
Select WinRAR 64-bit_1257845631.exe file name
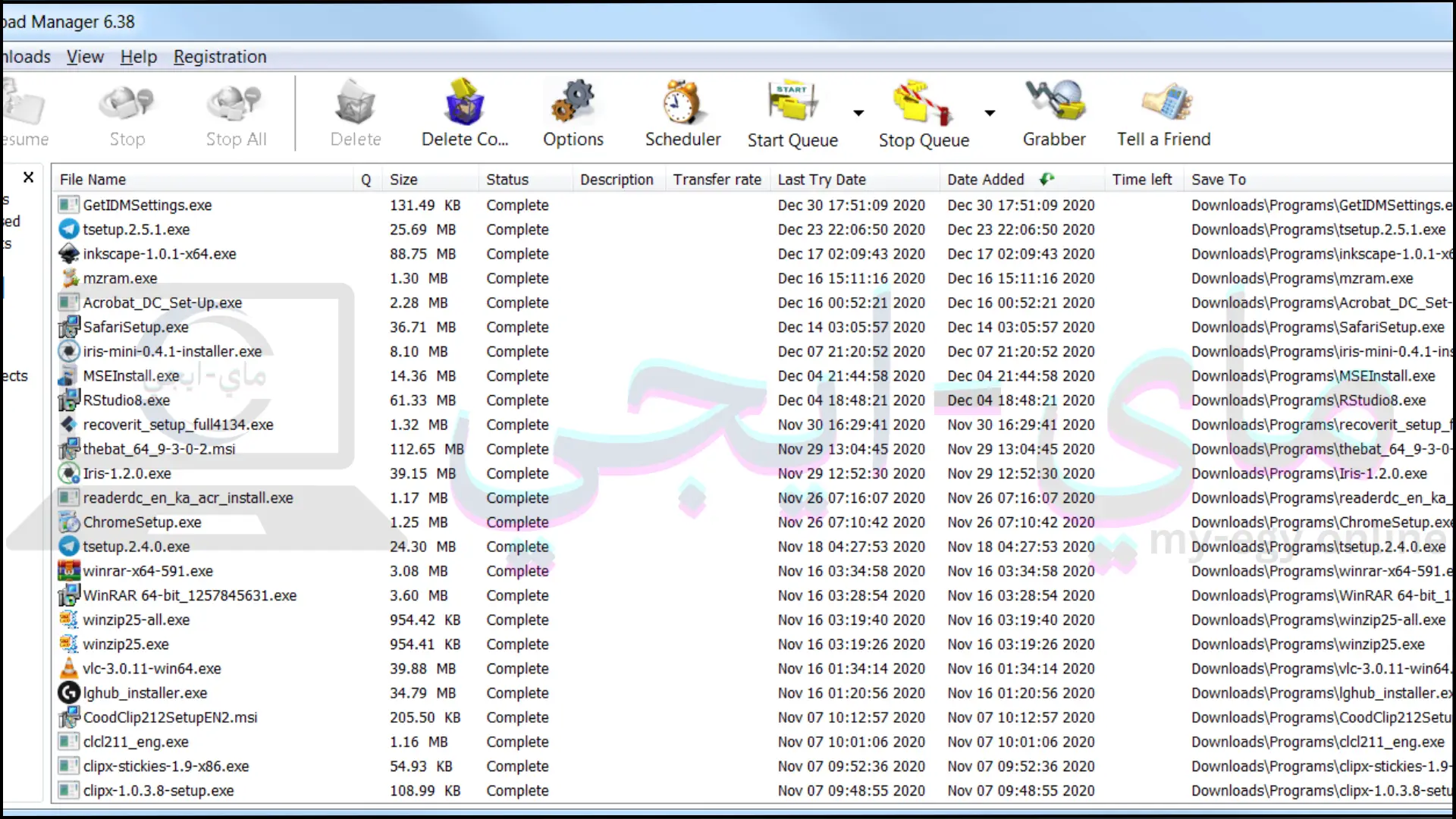pos(190,595)
